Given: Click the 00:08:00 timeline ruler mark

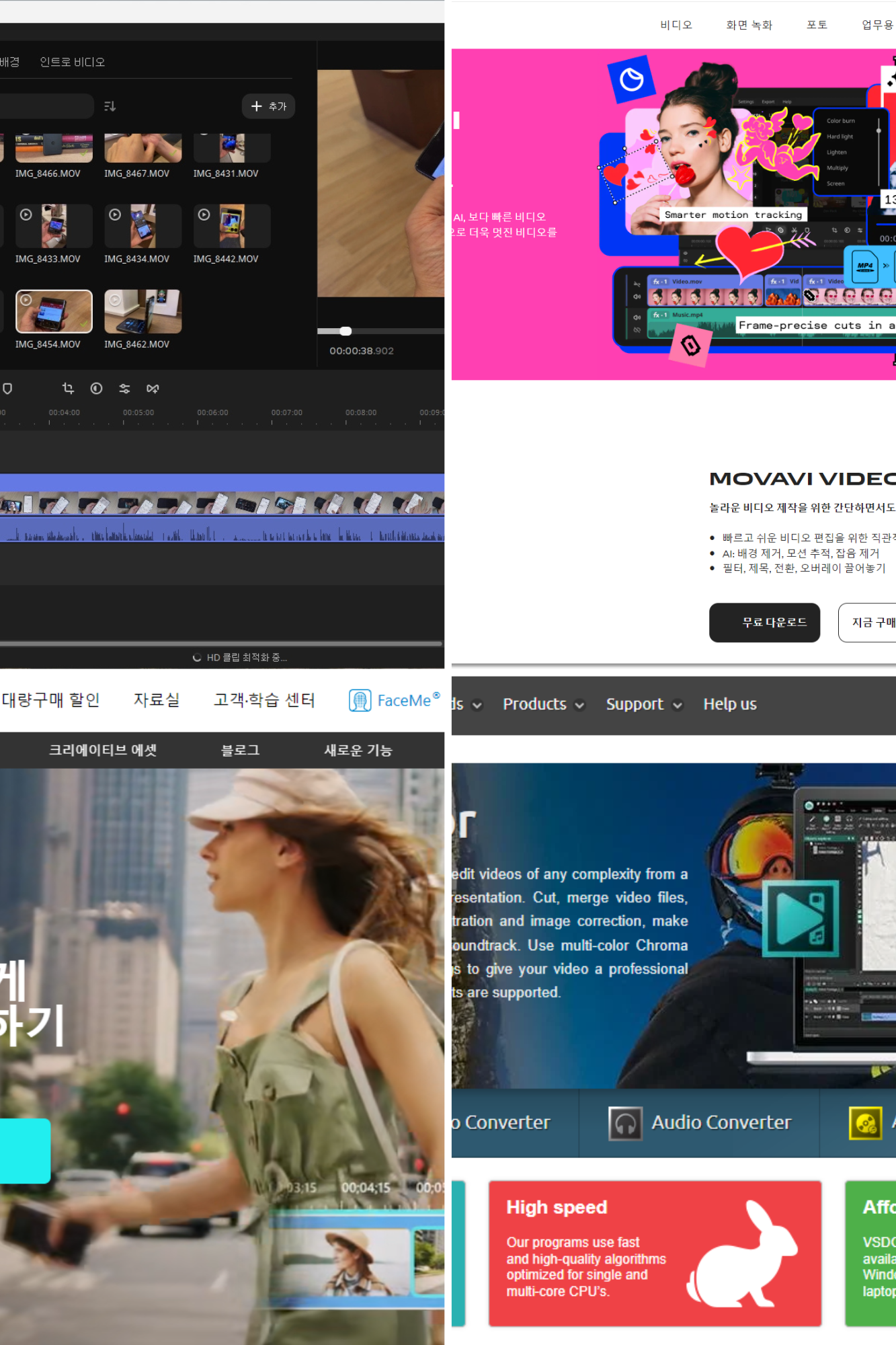Looking at the screenshot, I should pyautogui.click(x=361, y=413).
